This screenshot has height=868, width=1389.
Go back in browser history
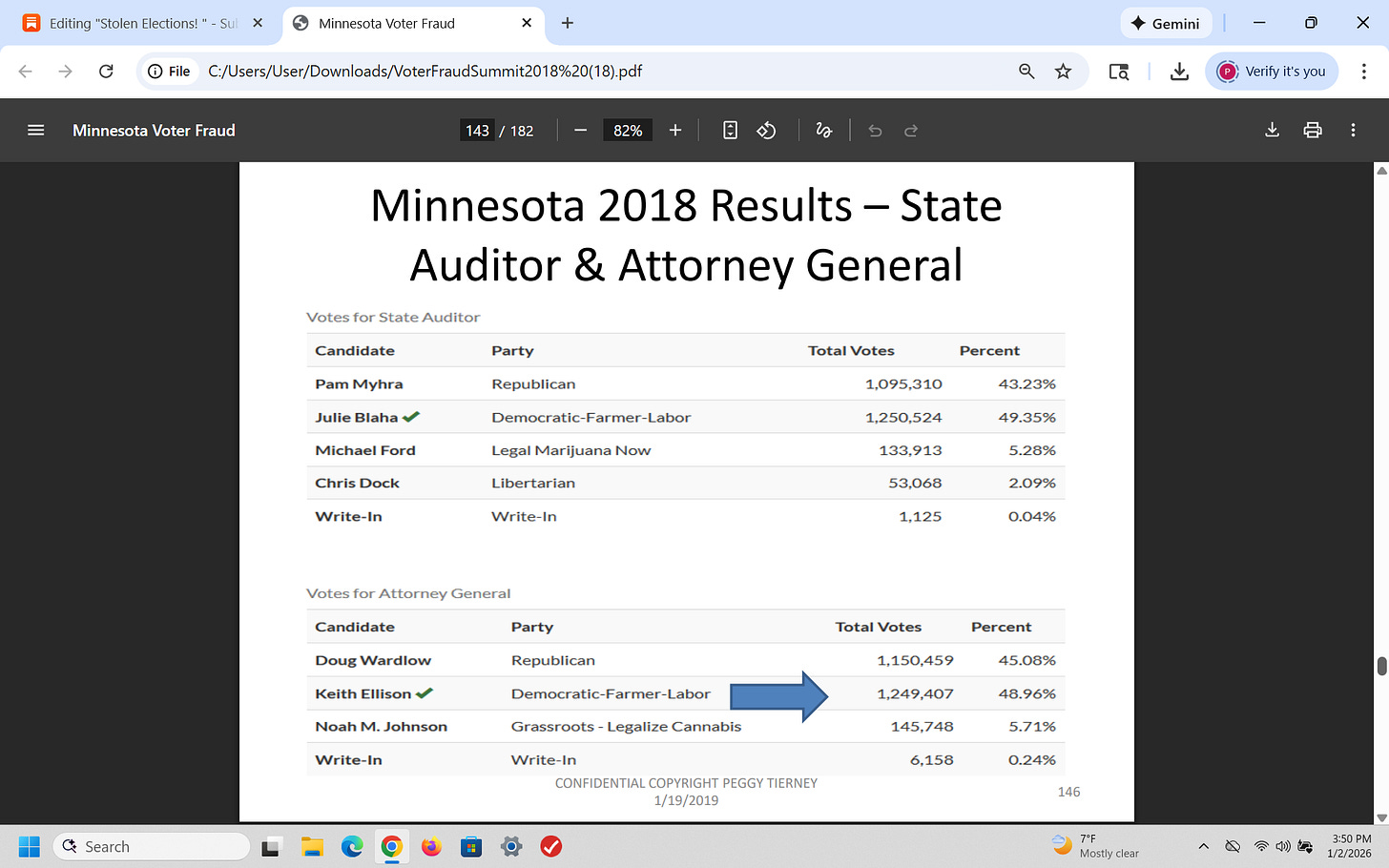pyautogui.click(x=26, y=72)
